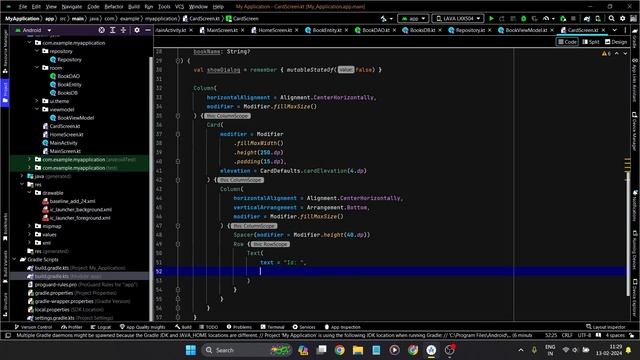Click UTF-8 encoding in status bar
The image size is (640, 360).
click(x=584, y=335)
